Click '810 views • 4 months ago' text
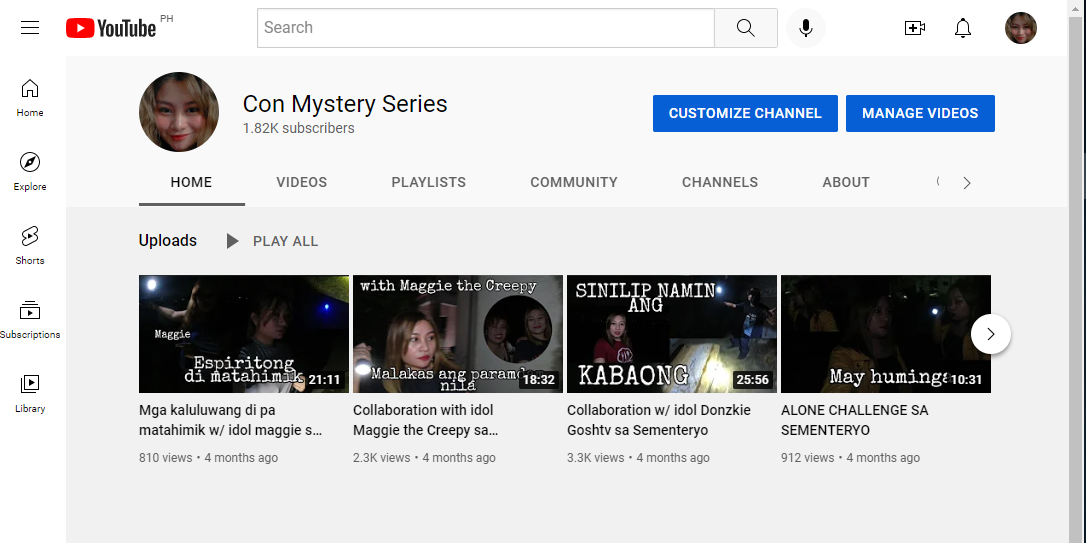This screenshot has height=543, width=1086. (x=208, y=458)
